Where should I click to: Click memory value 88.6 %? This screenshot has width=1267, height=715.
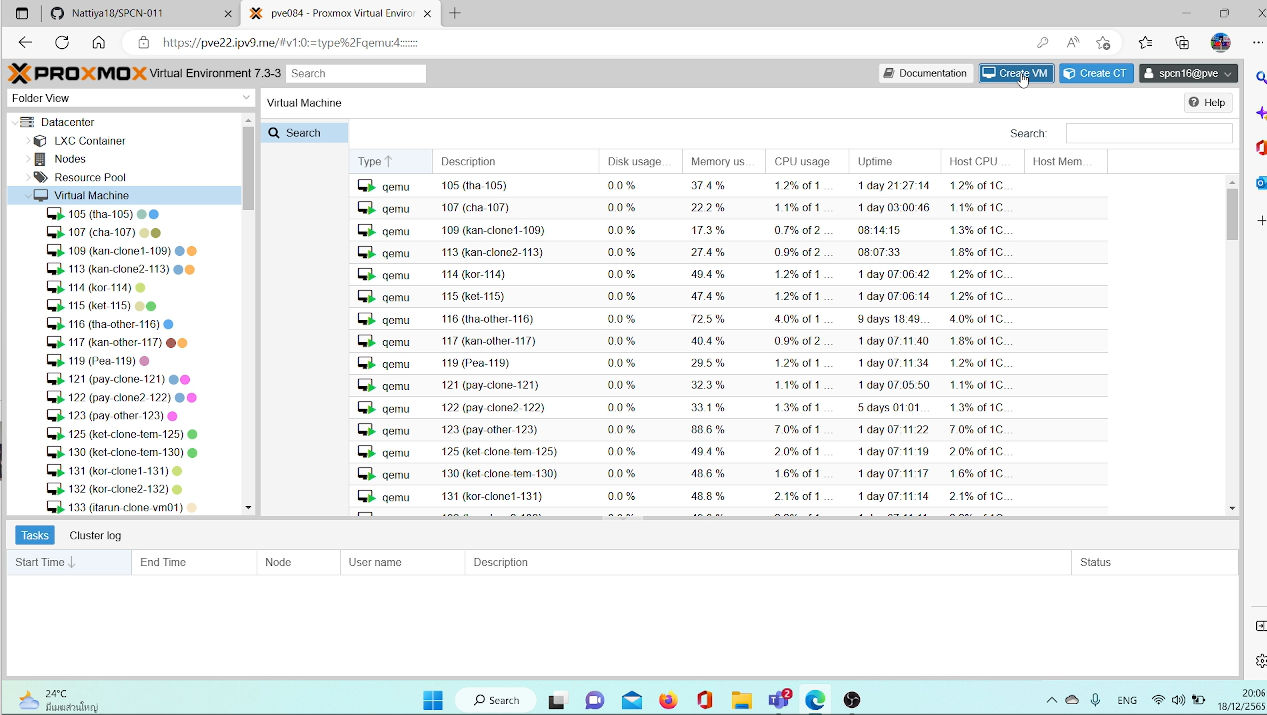708,430
